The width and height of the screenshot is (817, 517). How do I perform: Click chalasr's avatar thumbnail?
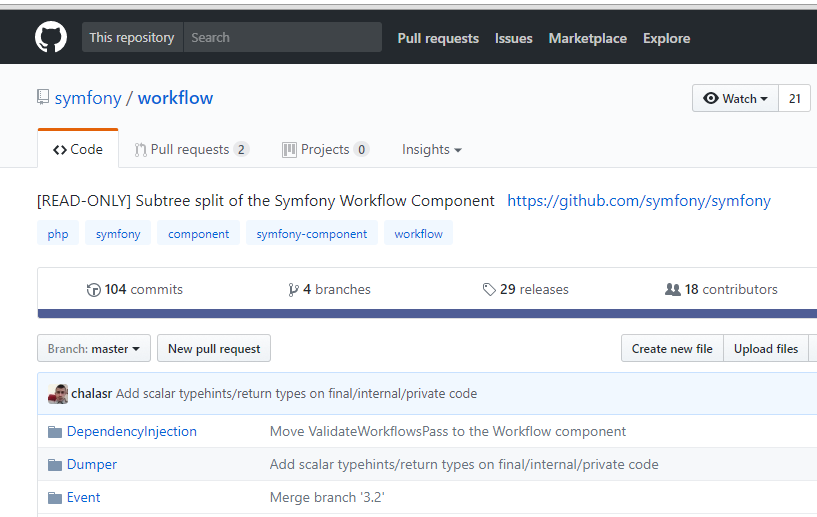click(x=58, y=394)
